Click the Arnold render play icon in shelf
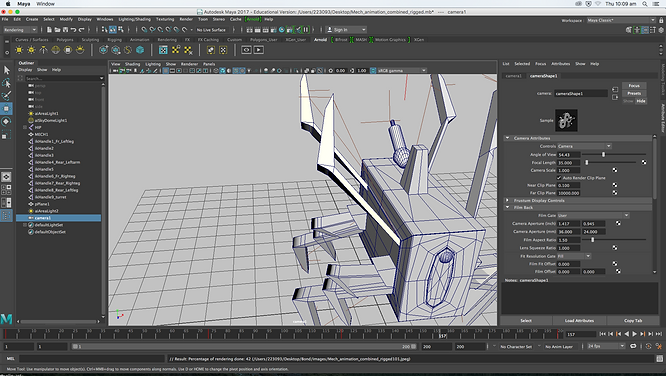This screenshot has height=376, width=666. pos(259,50)
